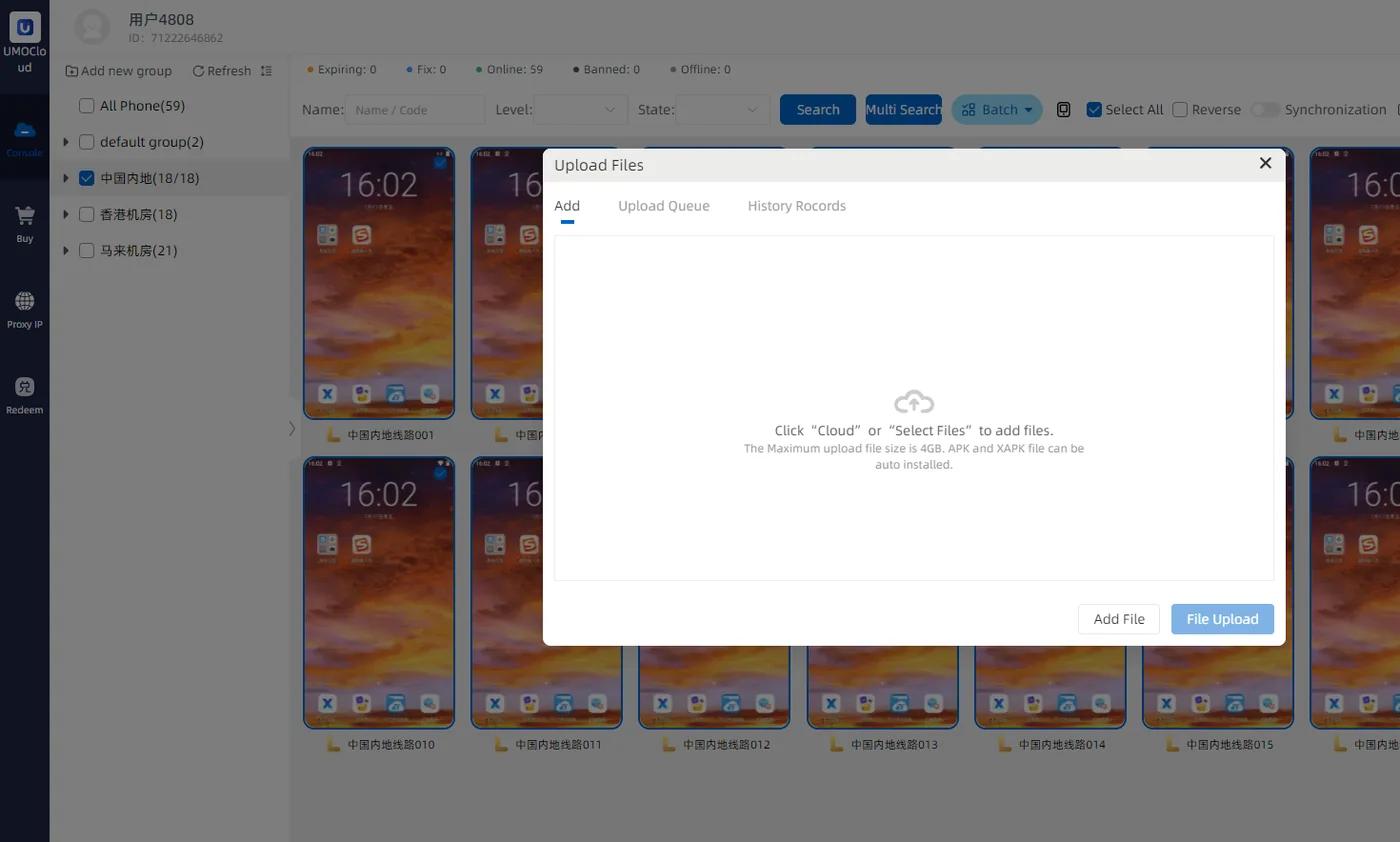Viewport: 1400px width, 842px height.
Task: Open the Level dropdown
Action: [x=580, y=110]
